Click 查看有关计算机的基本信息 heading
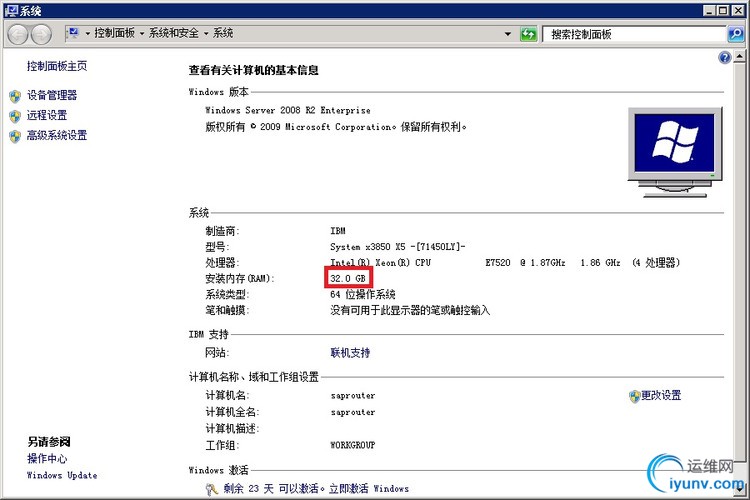The height and width of the screenshot is (500, 750). (254, 70)
